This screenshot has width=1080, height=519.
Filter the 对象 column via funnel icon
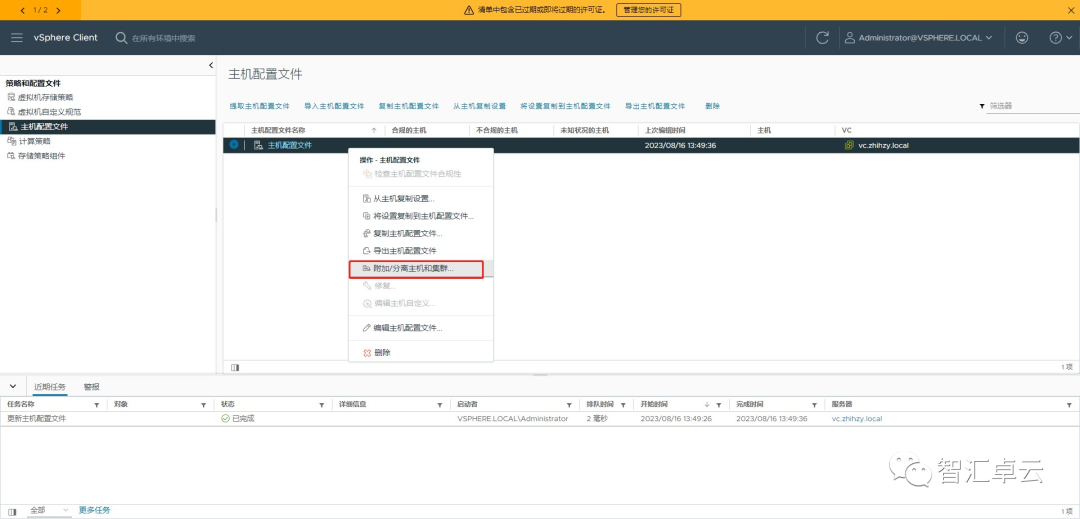(x=203, y=405)
